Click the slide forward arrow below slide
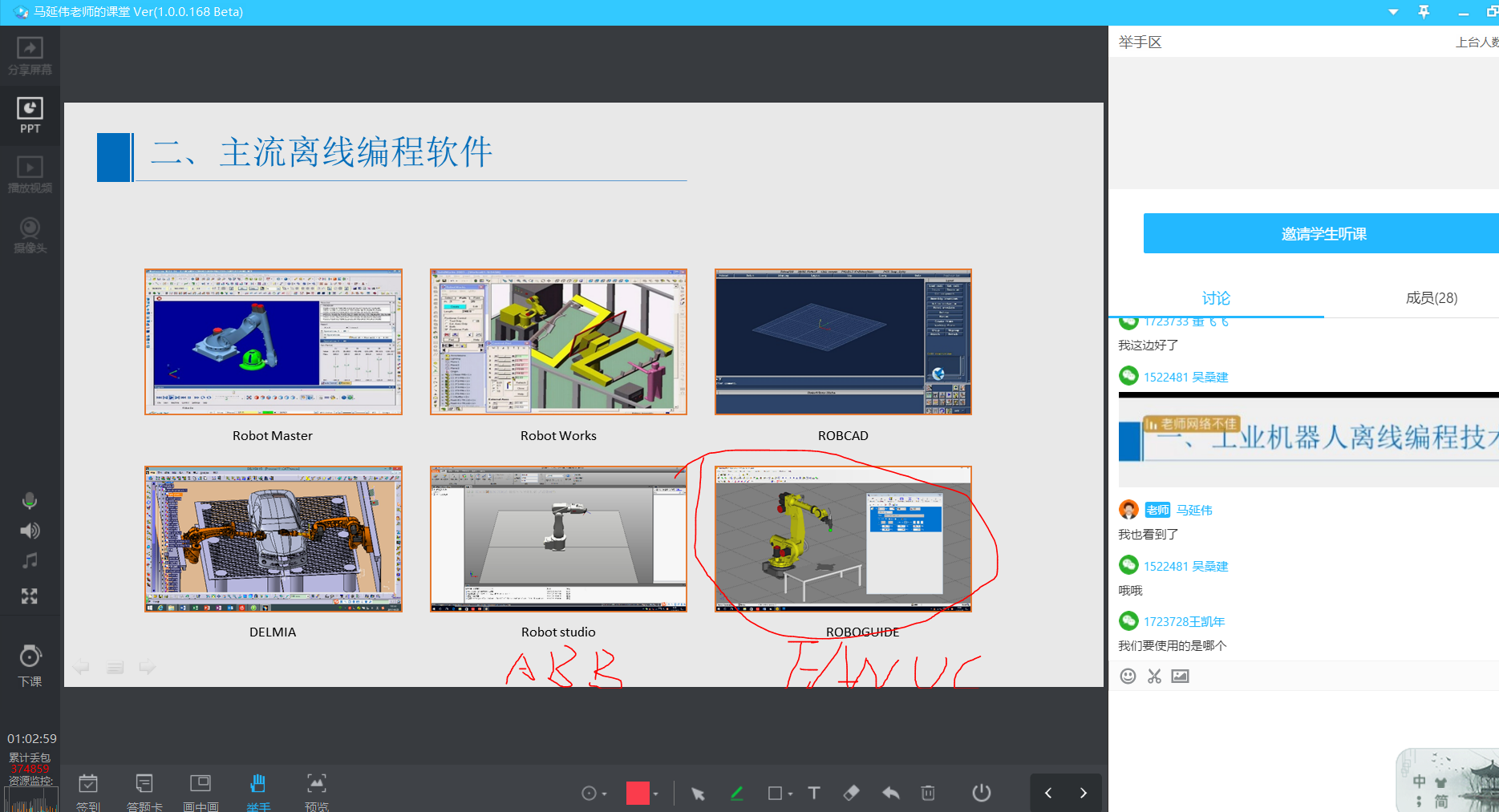1499x812 pixels. [x=148, y=667]
